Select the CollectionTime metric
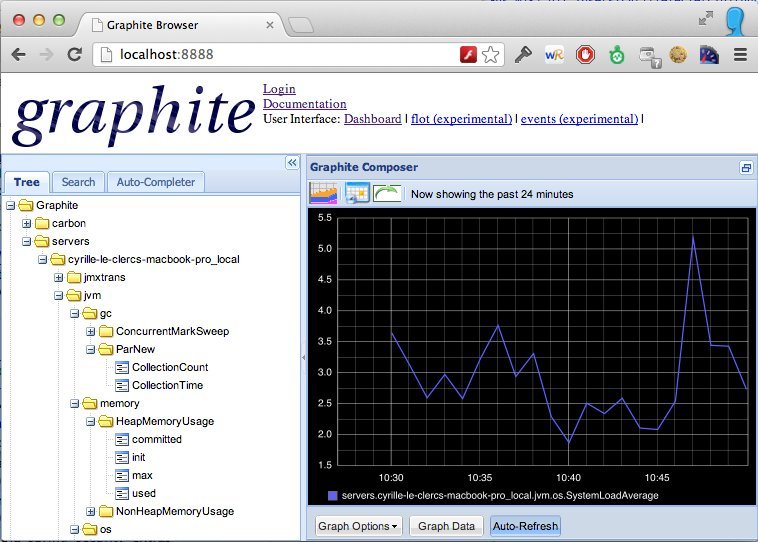 click(x=167, y=385)
